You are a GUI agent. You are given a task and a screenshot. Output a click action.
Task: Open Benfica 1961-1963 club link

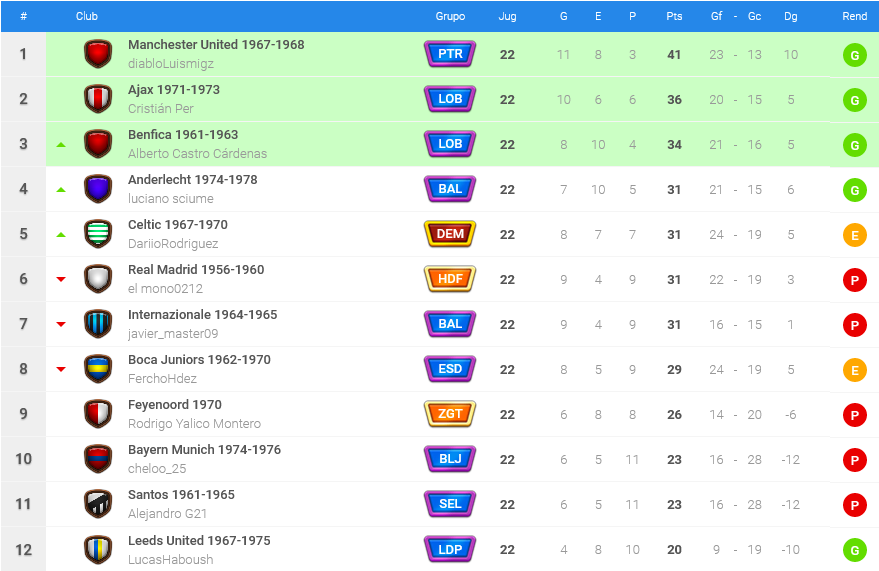click(183, 134)
